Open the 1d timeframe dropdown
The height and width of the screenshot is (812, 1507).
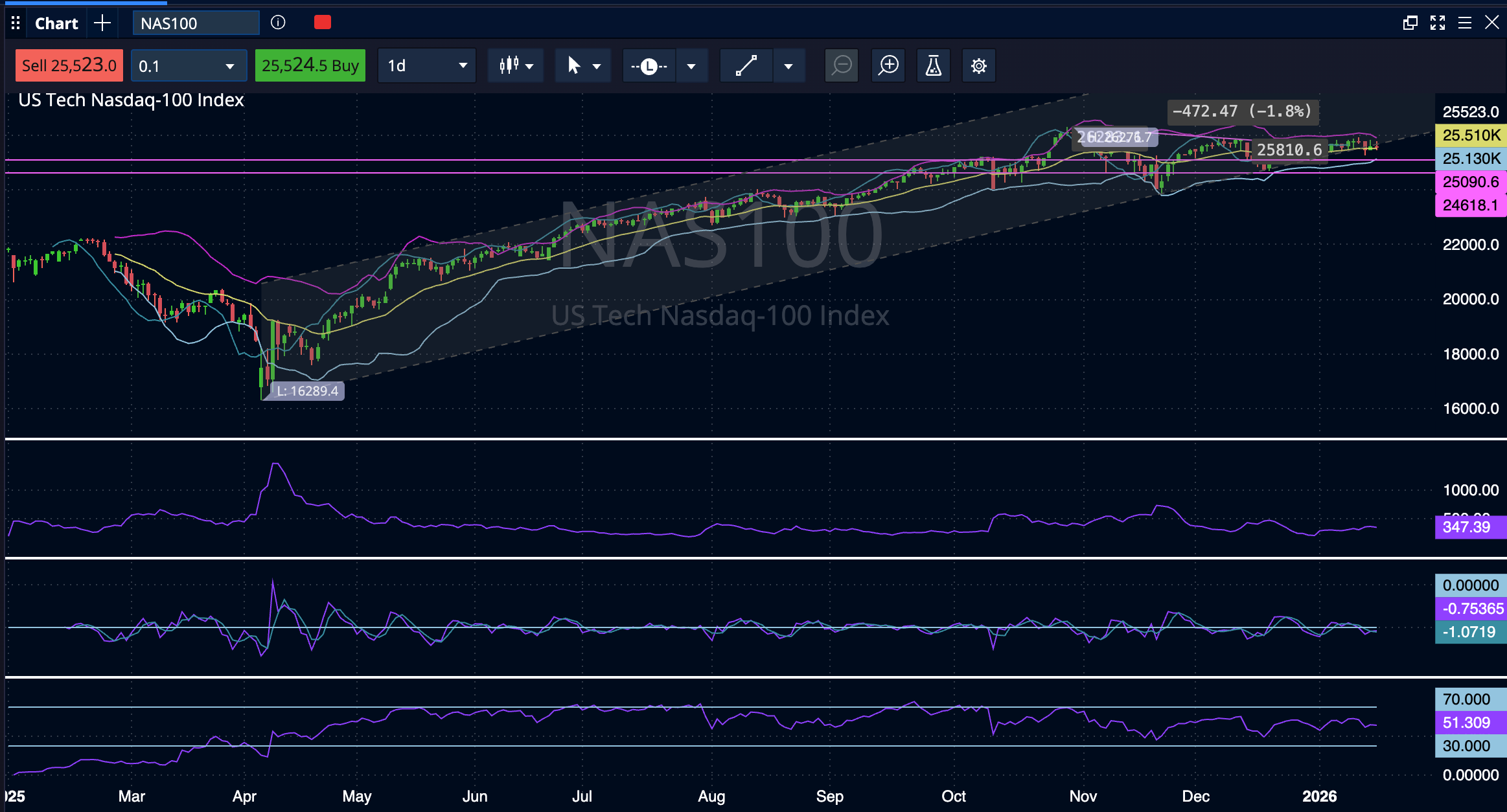[x=426, y=65]
